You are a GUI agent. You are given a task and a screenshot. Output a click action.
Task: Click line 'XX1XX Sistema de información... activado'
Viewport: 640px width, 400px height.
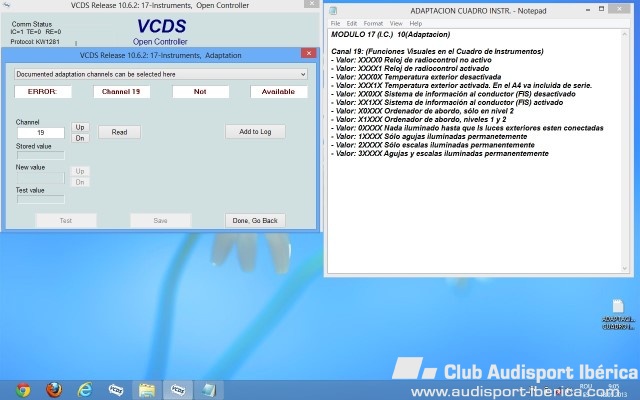pyautogui.click(x=447, y=103)
